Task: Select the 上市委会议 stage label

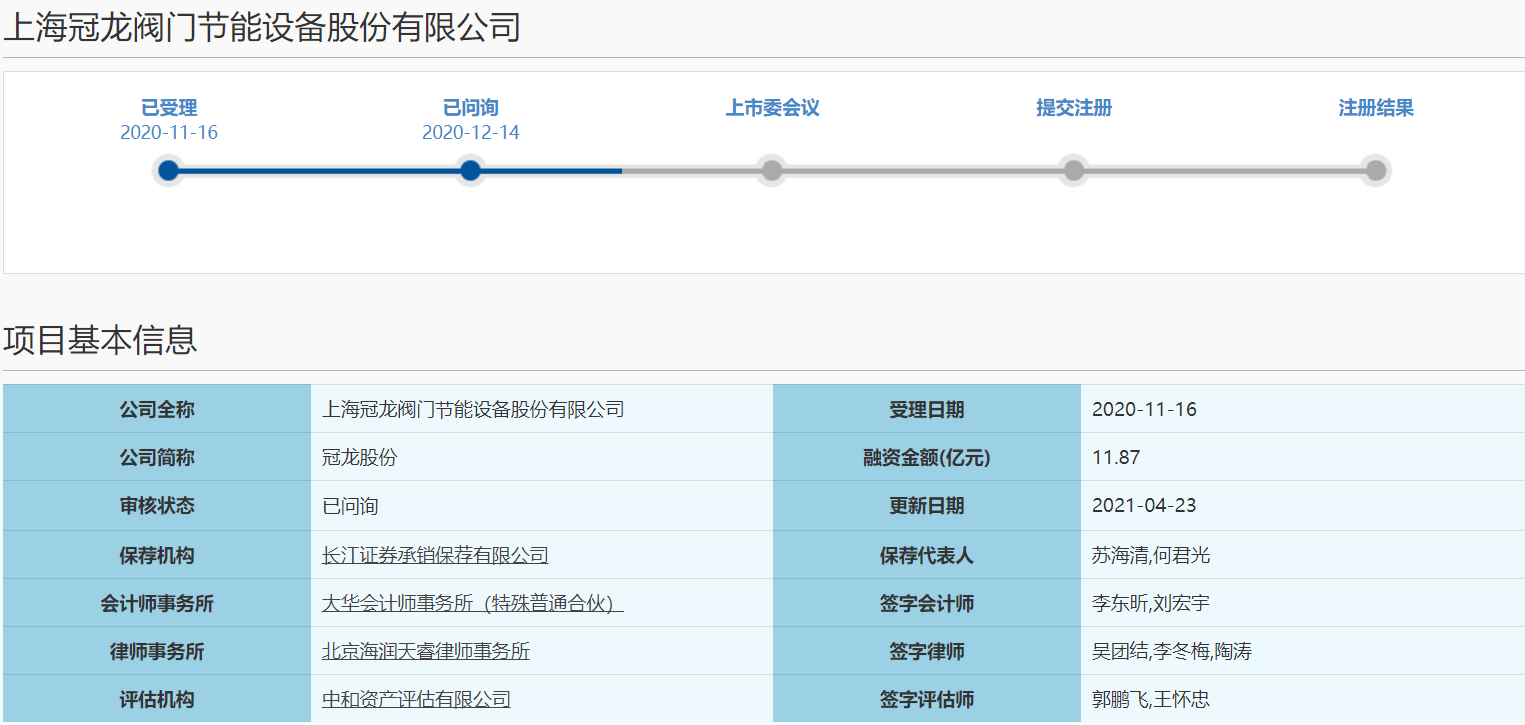Action: tap(772, 108)
